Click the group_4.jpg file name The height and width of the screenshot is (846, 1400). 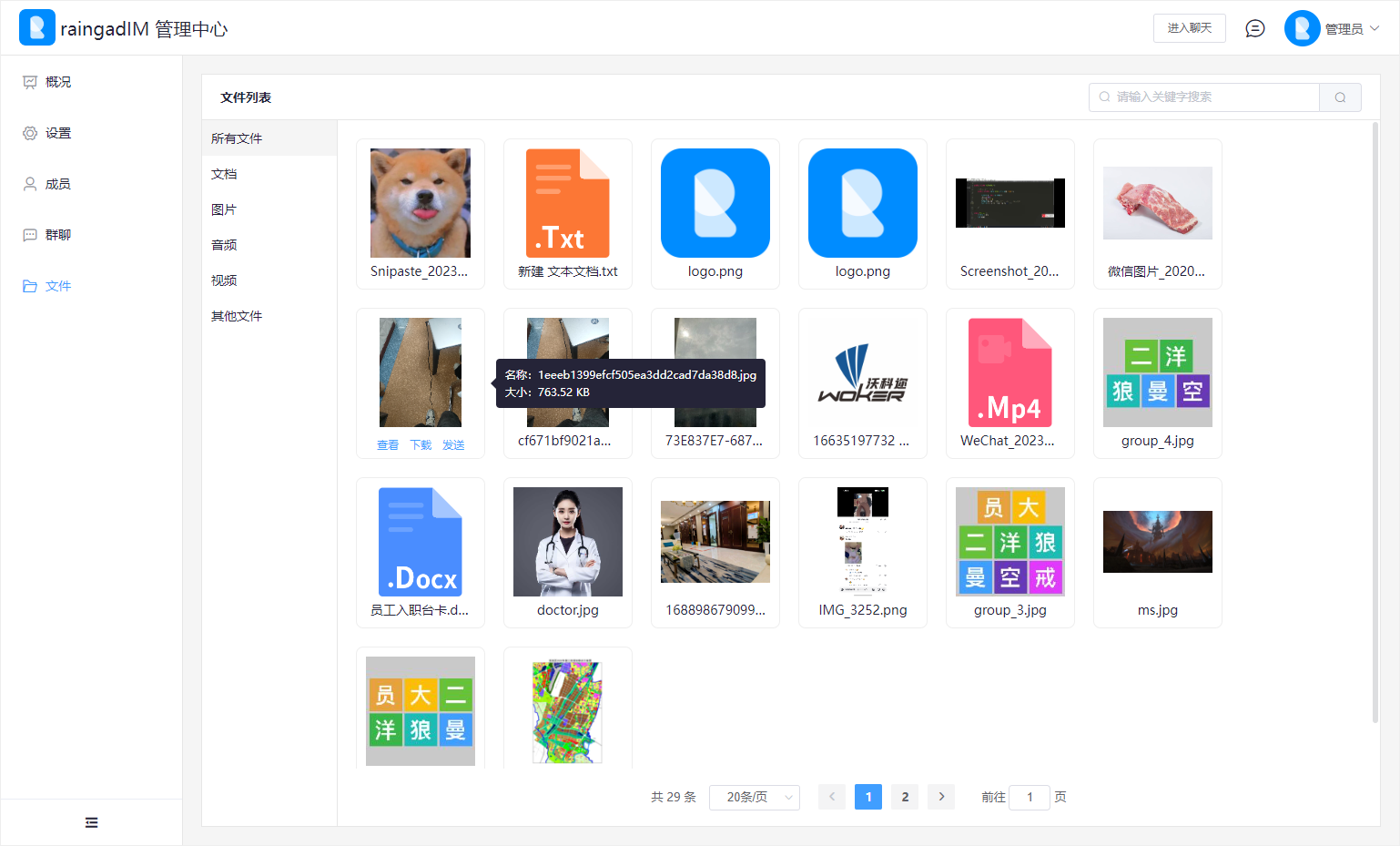click(x=1158, y=441)
